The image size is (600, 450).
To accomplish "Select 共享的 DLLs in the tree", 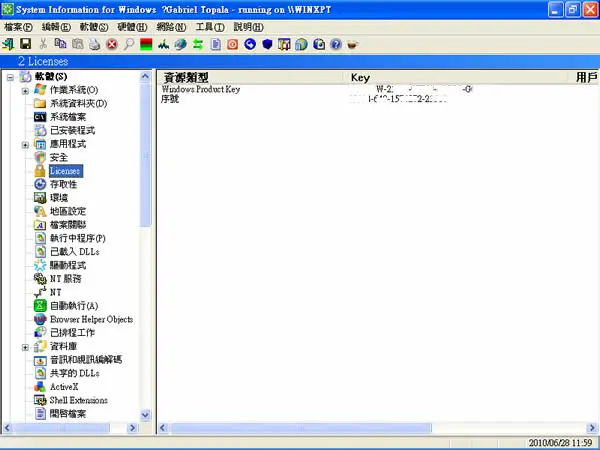I will click(75, 373).
